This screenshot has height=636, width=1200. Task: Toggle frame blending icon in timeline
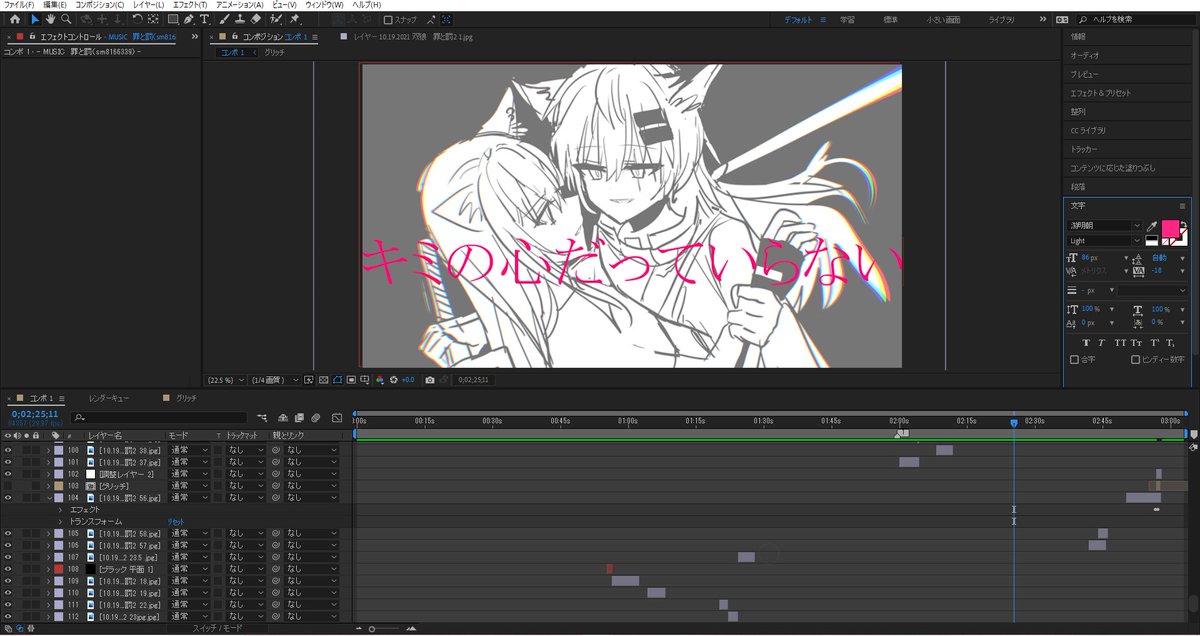click(298, 417)
